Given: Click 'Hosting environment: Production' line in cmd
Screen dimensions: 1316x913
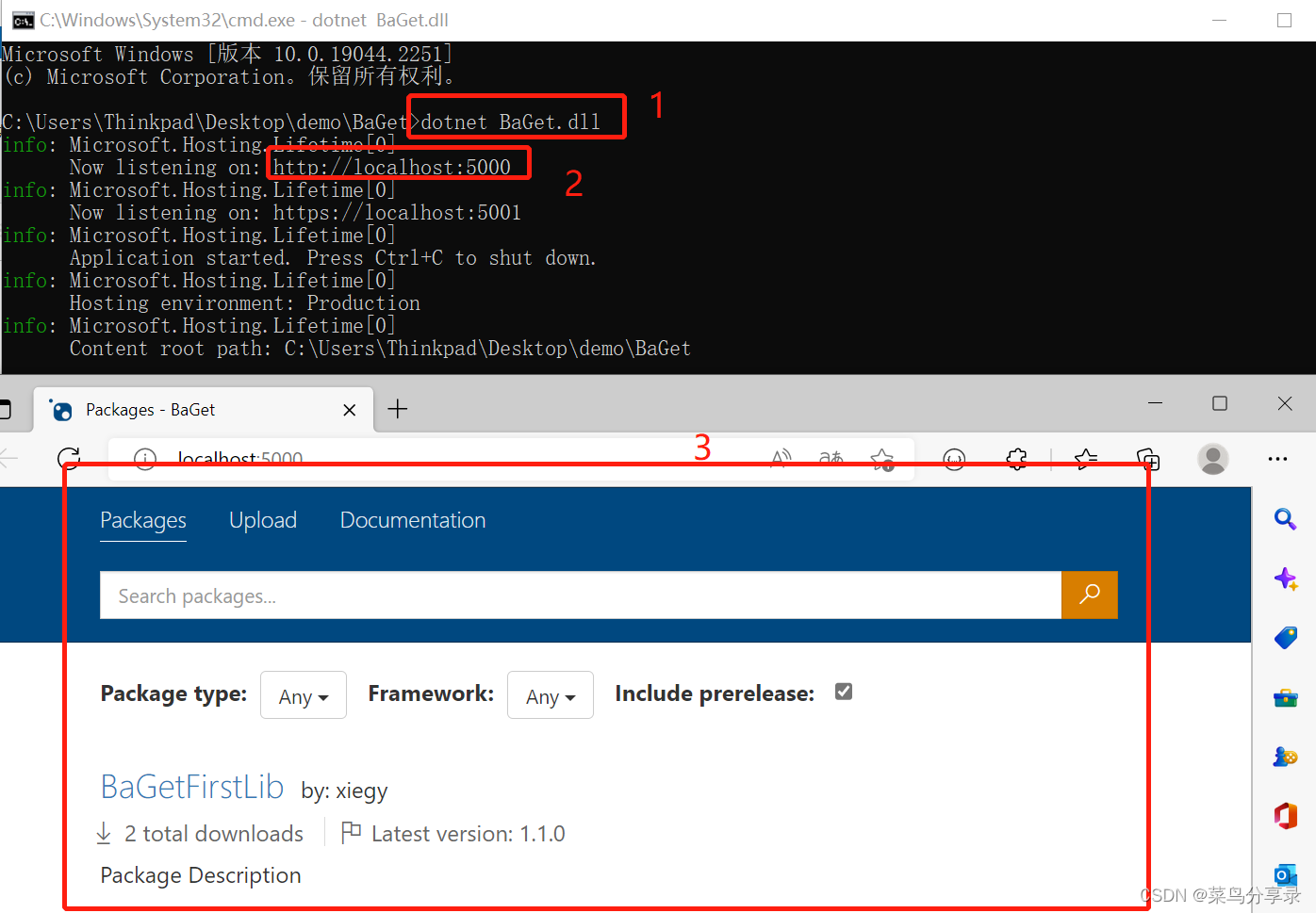Looking at the screenshot, I should (x=245, y=303).
